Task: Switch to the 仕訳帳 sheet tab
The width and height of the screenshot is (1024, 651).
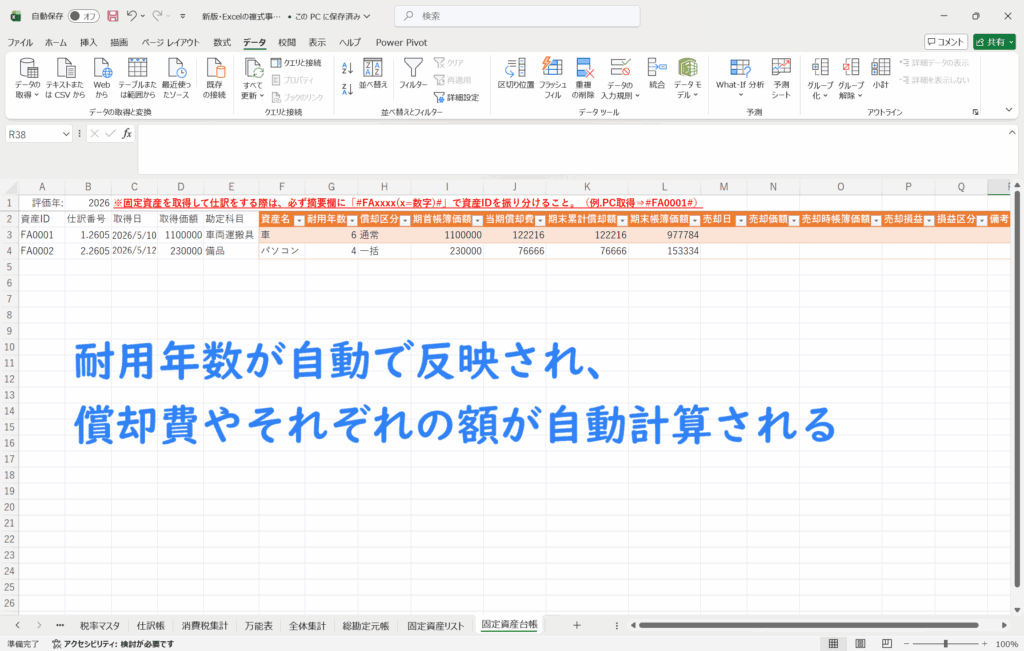Action: click(x=153, y=625)
